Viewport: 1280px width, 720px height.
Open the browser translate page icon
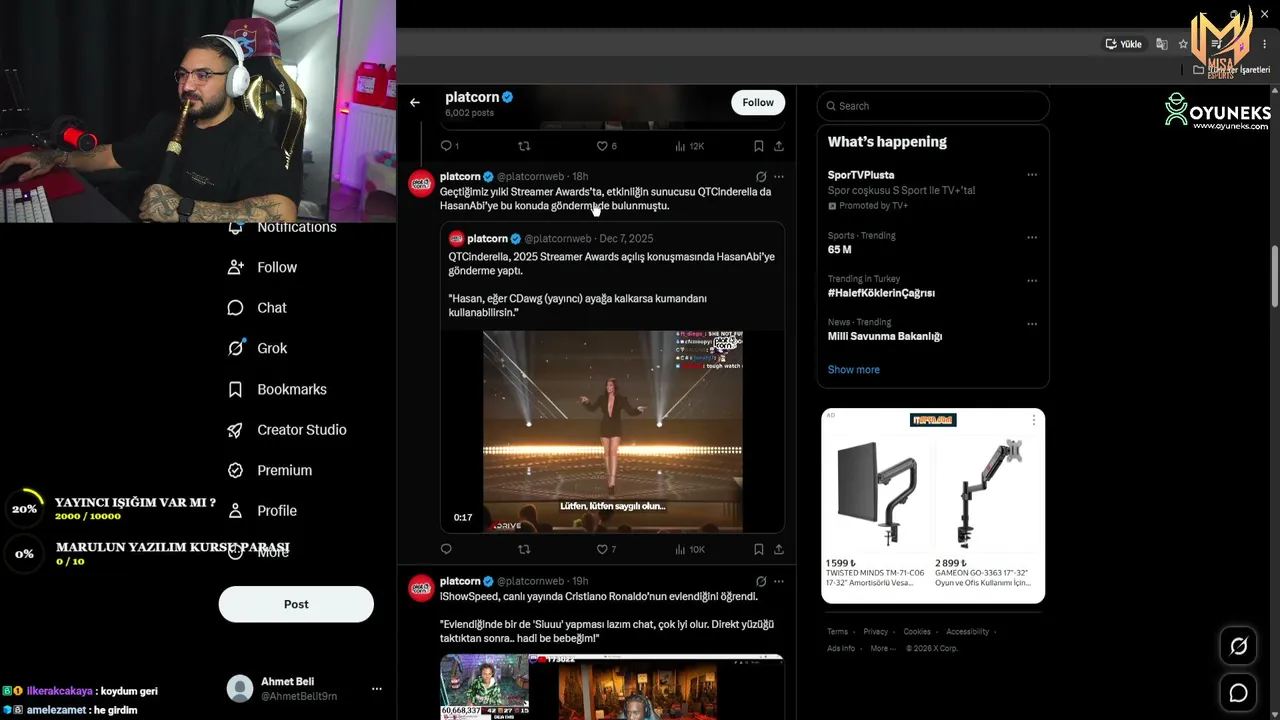[x=1162, y=44]
